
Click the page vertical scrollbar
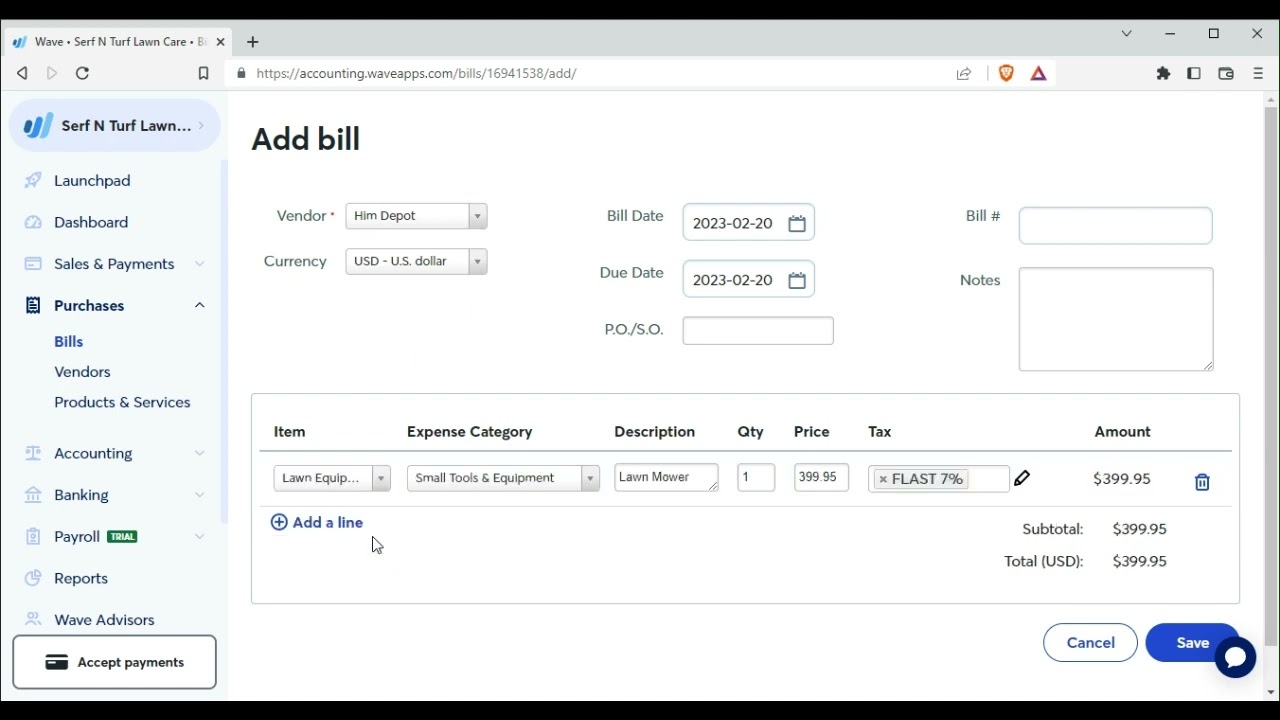pyautogui.click(x=1271, y=375)
